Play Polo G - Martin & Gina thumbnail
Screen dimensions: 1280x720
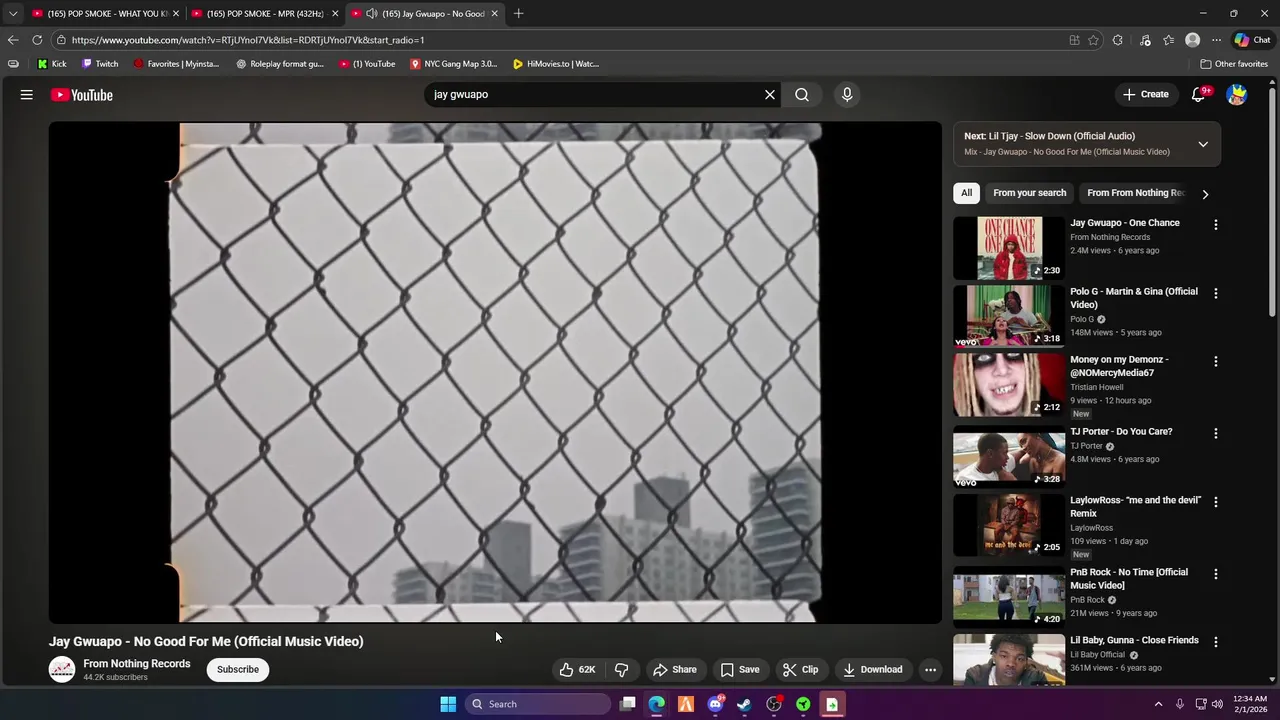[x=1009, y=316]
